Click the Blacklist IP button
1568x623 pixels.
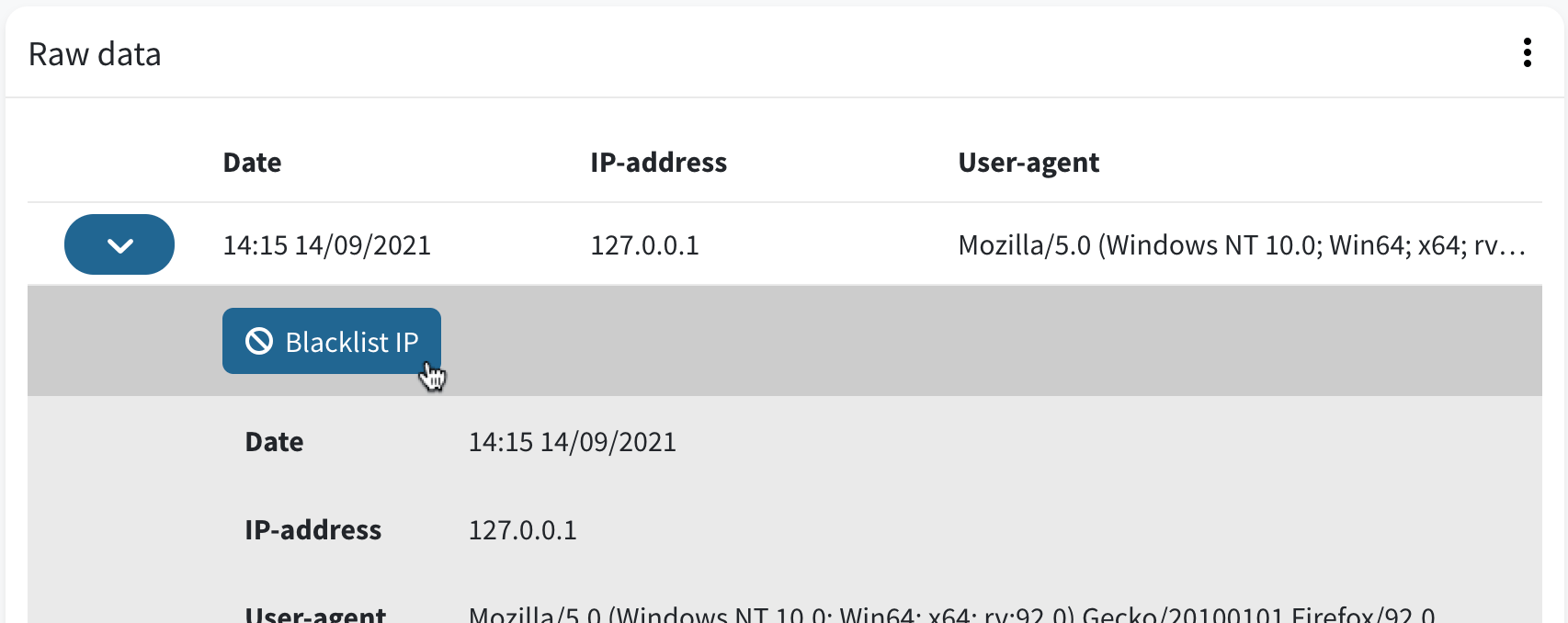pos(332,341)
